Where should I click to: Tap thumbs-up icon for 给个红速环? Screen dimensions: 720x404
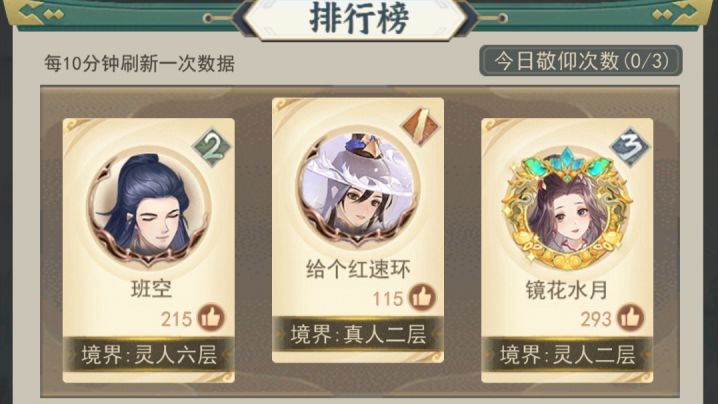pos(422,297)
